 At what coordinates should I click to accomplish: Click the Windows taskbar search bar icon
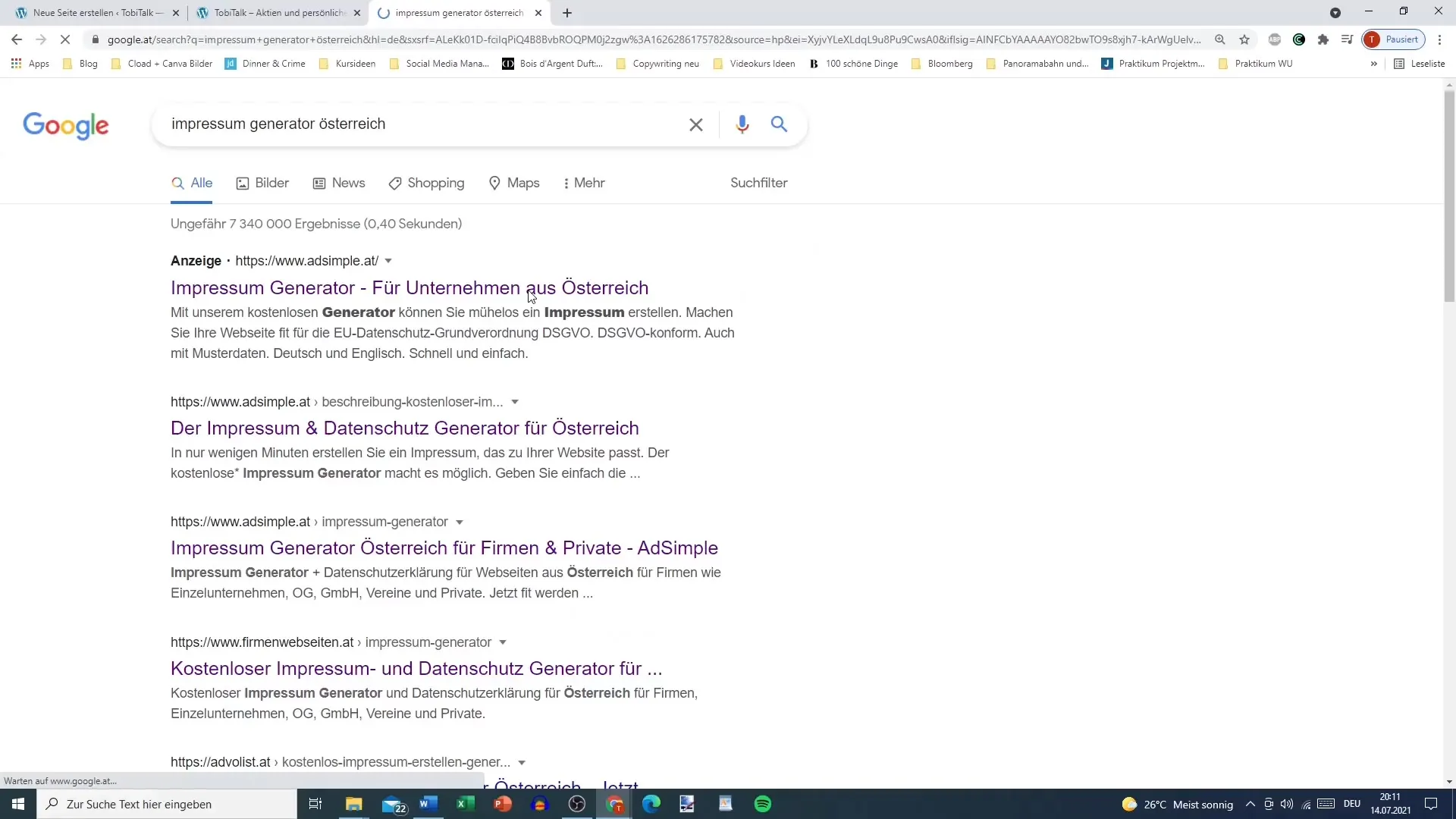click(52, 804)
